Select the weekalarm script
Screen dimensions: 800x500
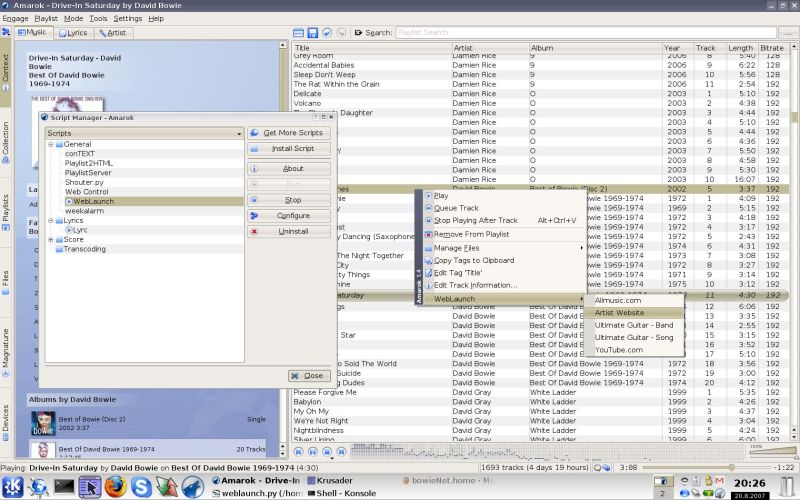coord(84,211)
